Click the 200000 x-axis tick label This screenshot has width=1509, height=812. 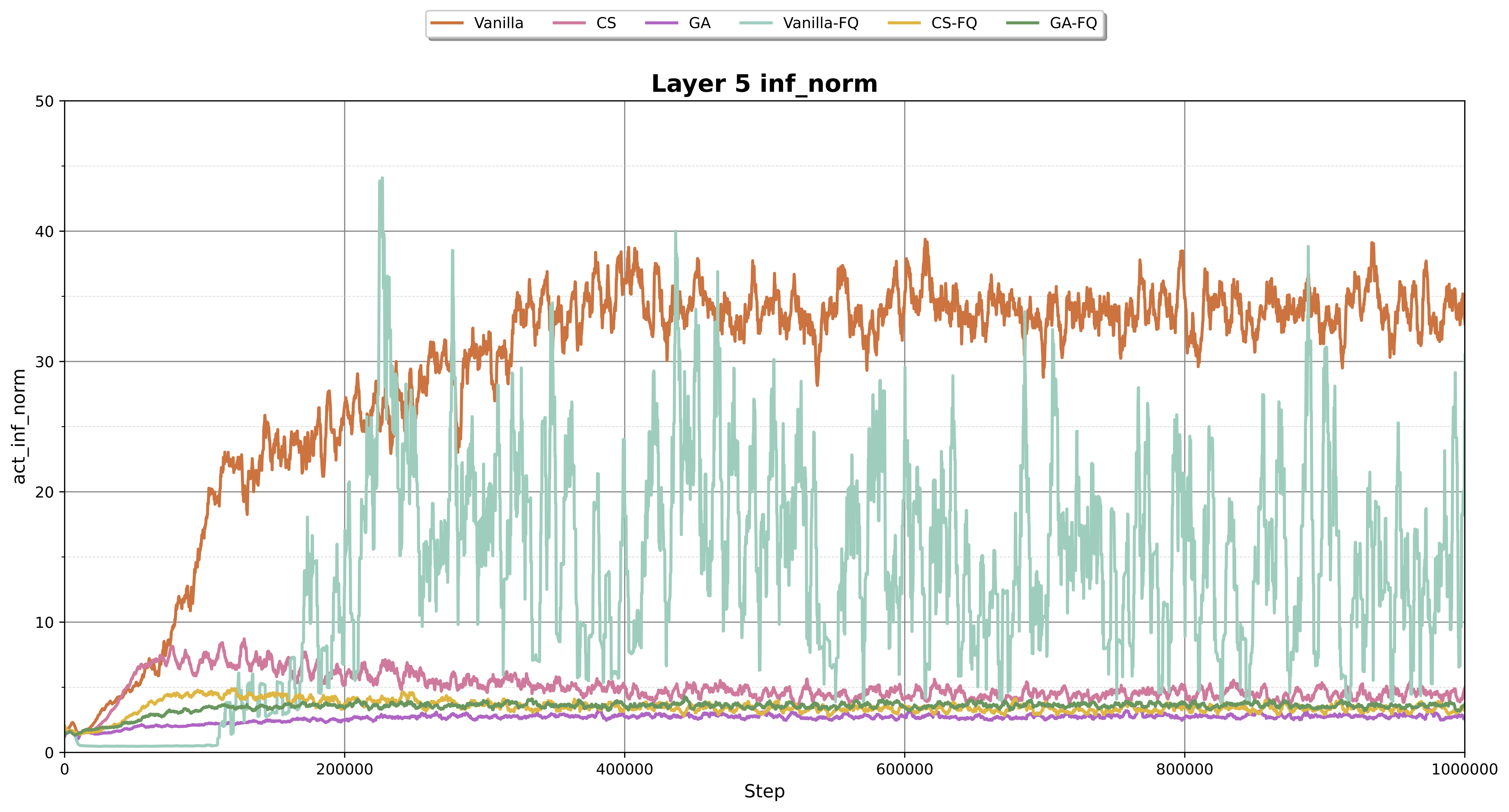pyautogui.click(x=344, y=769)
